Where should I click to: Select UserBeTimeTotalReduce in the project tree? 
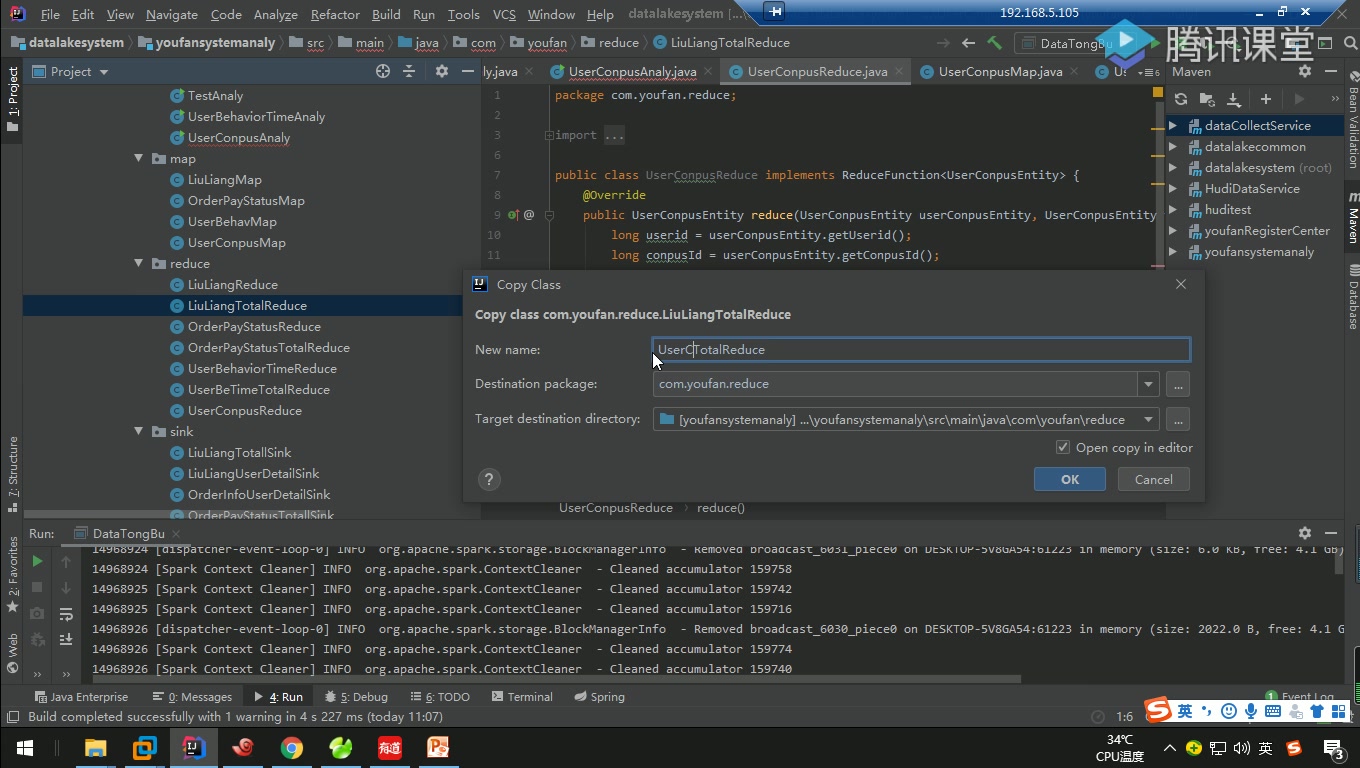[x=258, y=390]
